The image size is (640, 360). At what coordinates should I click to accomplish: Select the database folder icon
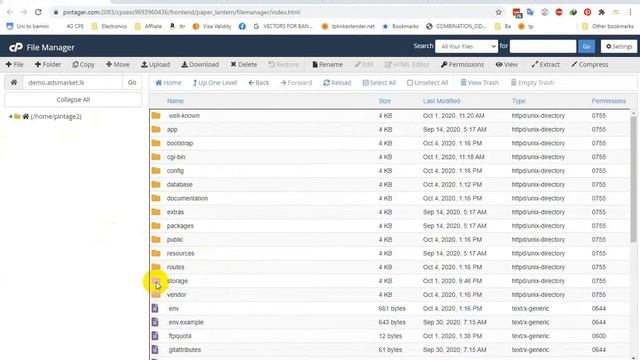pyautogui.click(x=156, y=184)
